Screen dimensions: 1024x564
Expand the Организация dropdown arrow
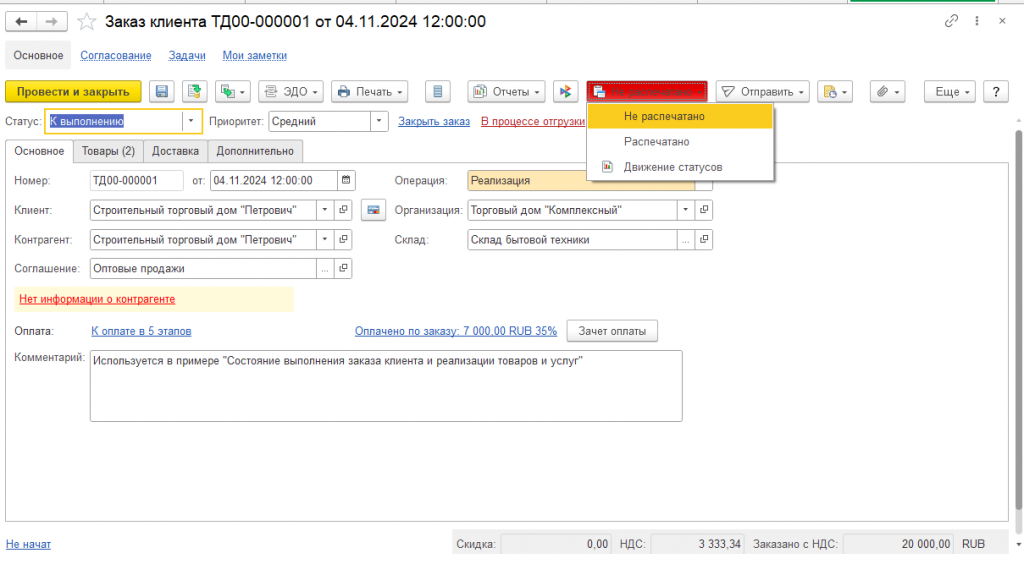click(x=685, y=210)
